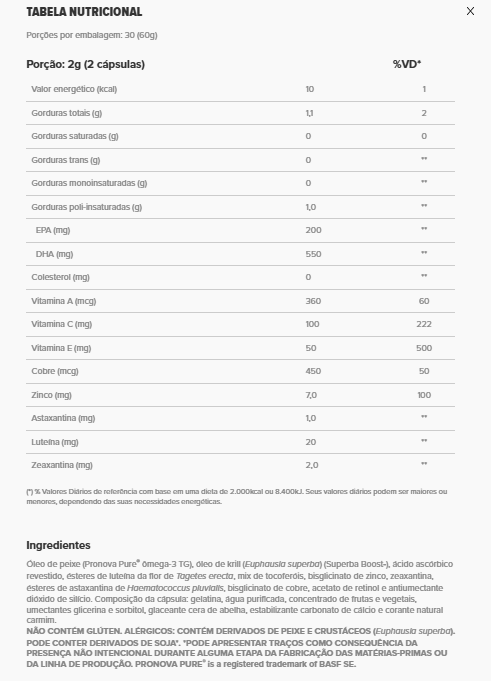Click the DHA value 550
The image size is (491, 681).
click(x=313, y=254)
